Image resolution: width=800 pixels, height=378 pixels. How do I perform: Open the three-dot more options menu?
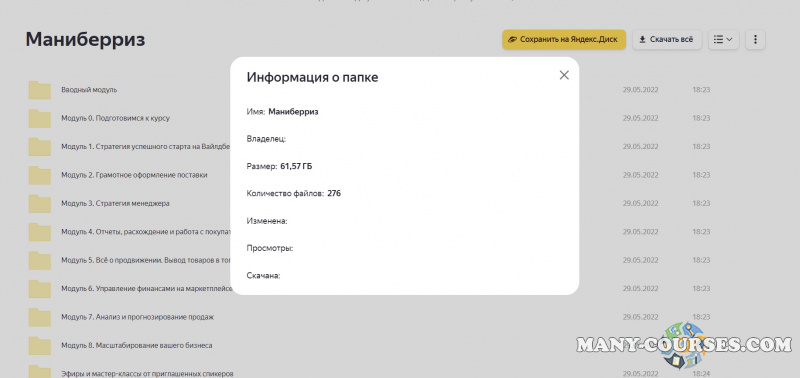click(x=755, y=39)
